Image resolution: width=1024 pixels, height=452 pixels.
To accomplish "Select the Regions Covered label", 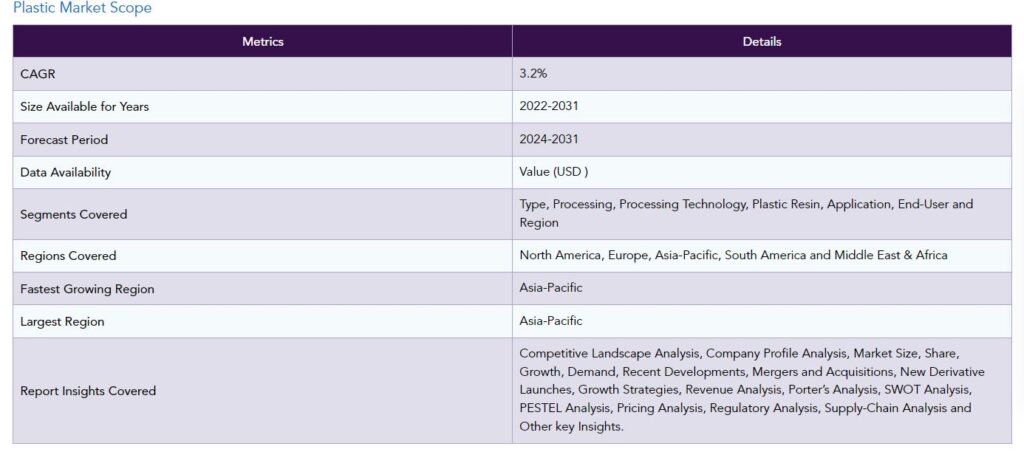I will click(x=68, y=256).
